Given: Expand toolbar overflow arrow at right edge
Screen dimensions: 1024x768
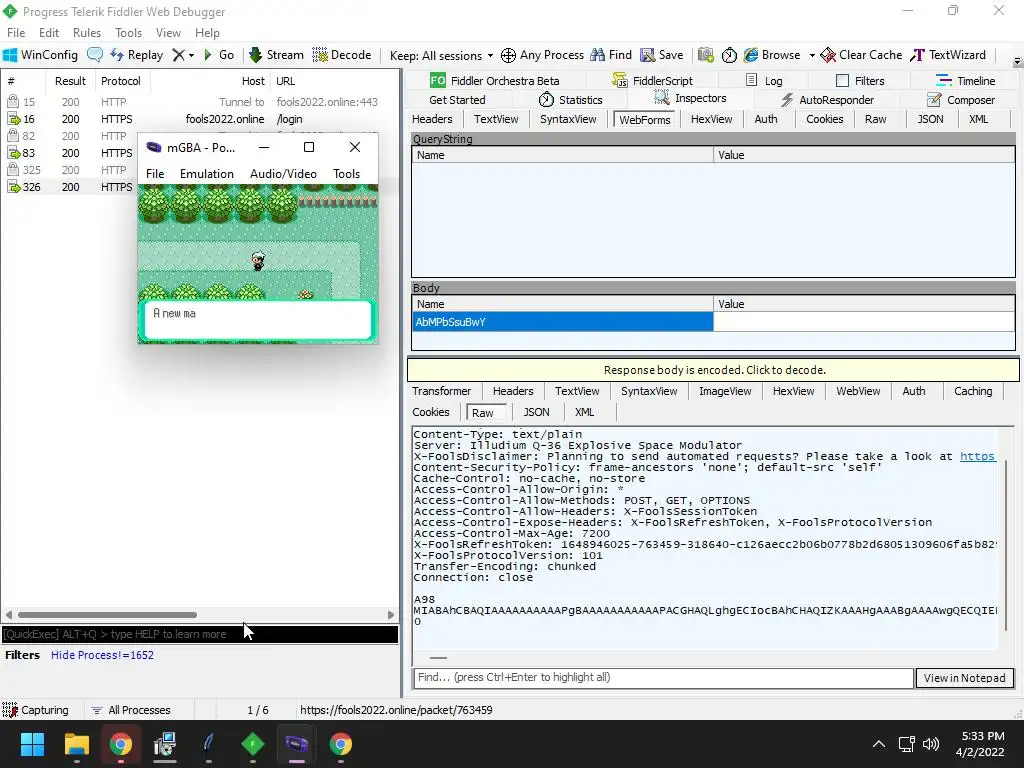Looking at the screenshot, I should [1017, 61].
